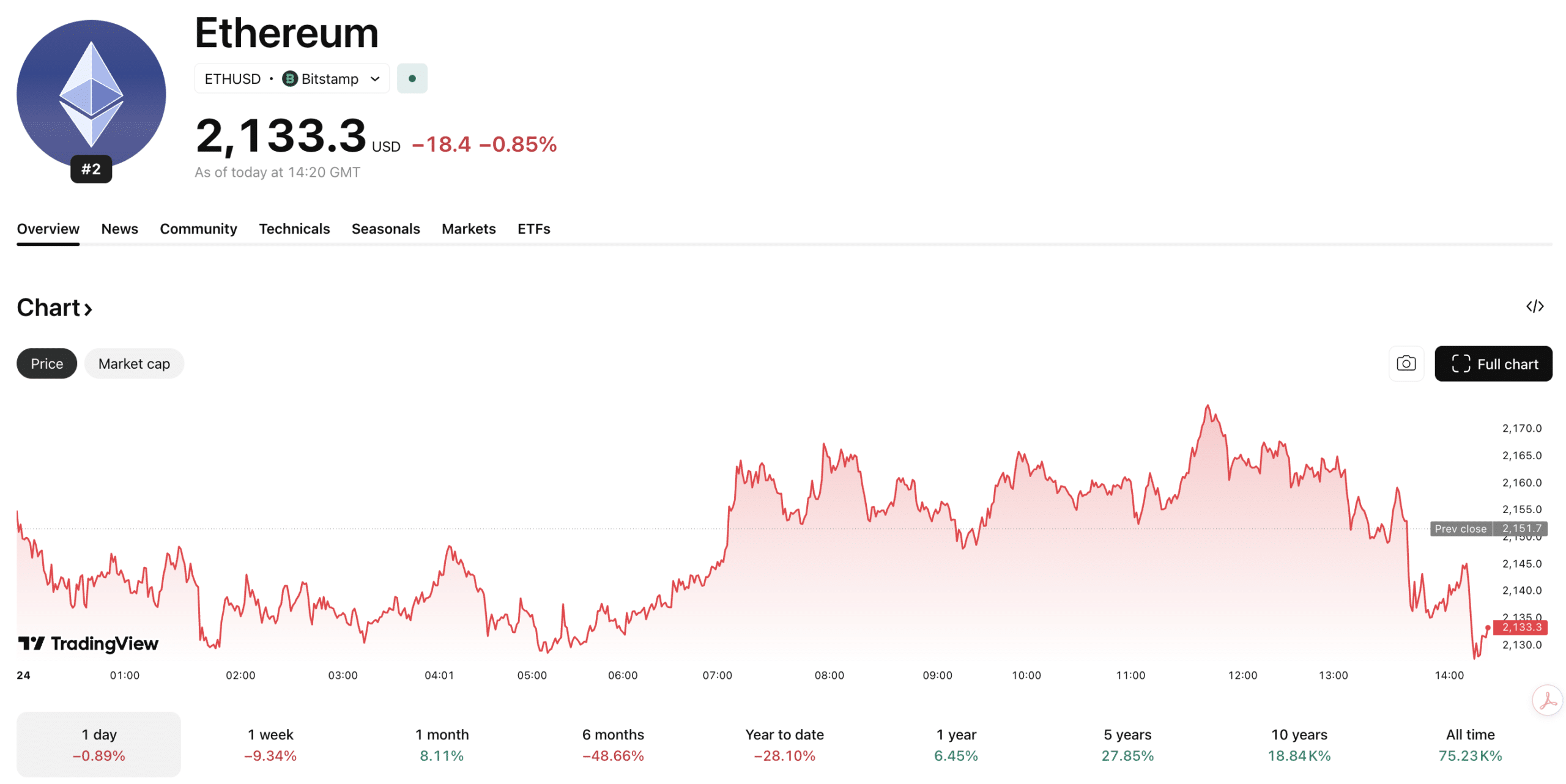Switch to the Overview tab

(x=48, y=229)
